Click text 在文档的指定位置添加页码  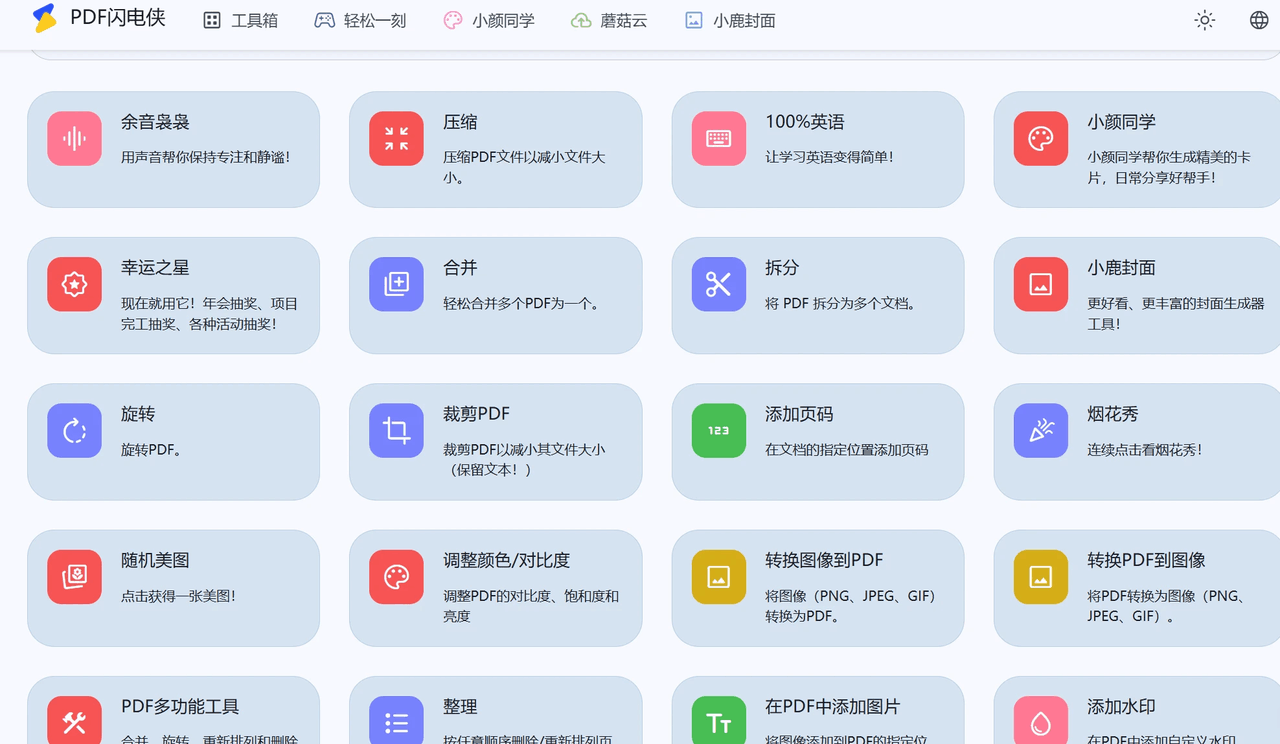847,449
